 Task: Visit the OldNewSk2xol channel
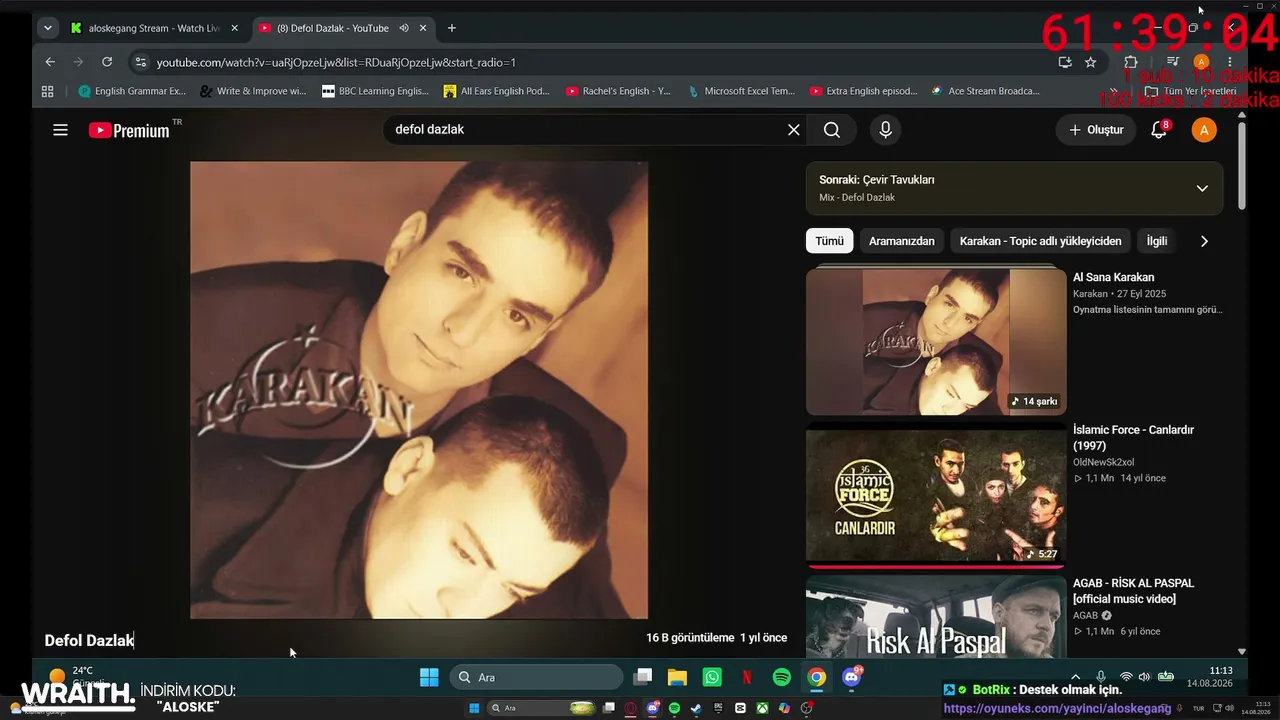(x=1103, y=462)
